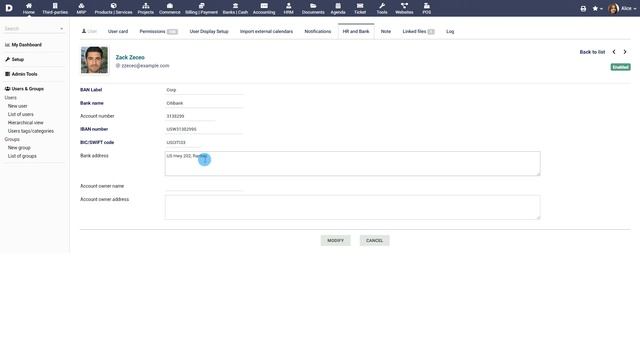Go to next user record arrow

(625, 52)
